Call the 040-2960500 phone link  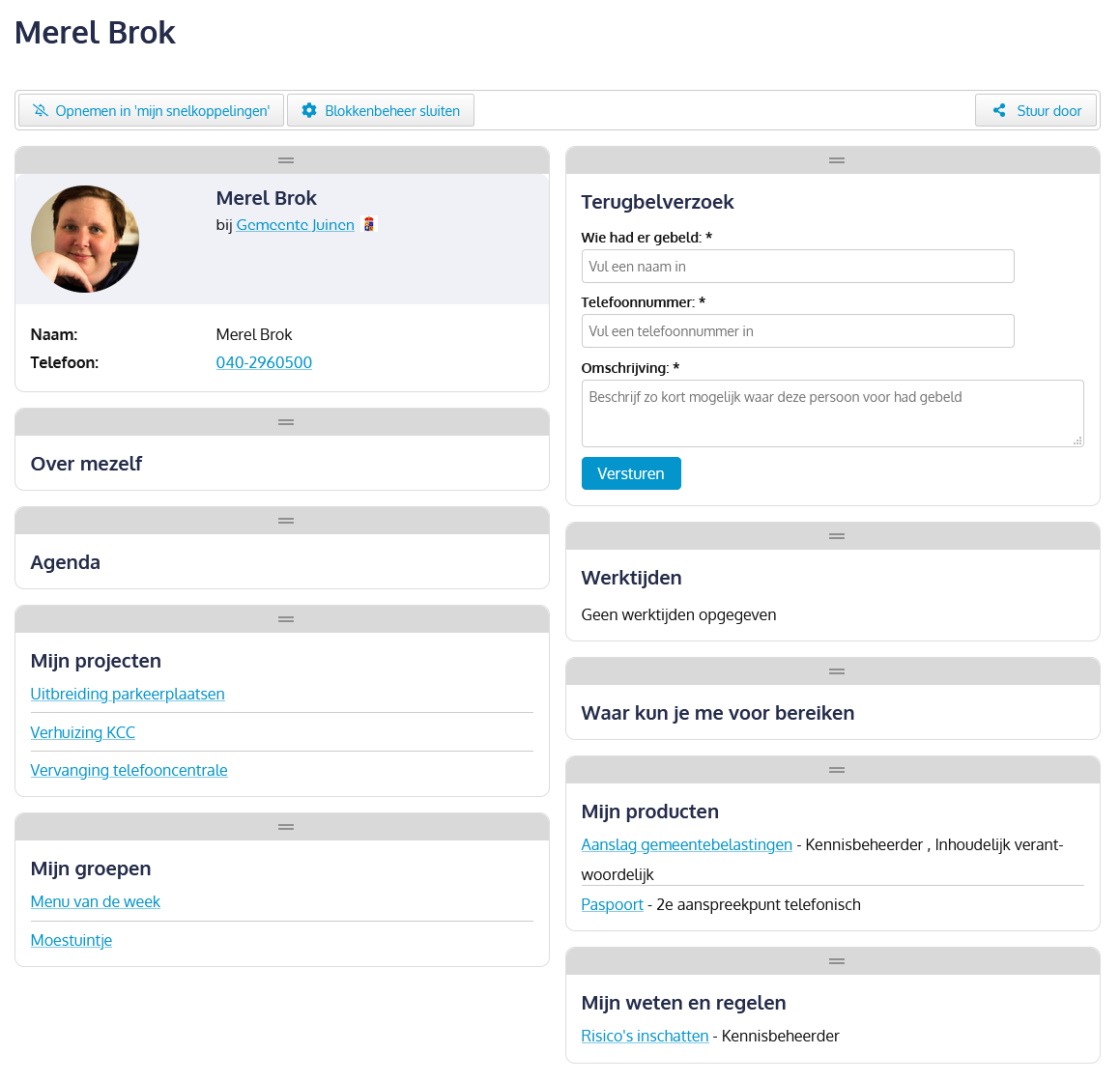(x=264, y=363)
